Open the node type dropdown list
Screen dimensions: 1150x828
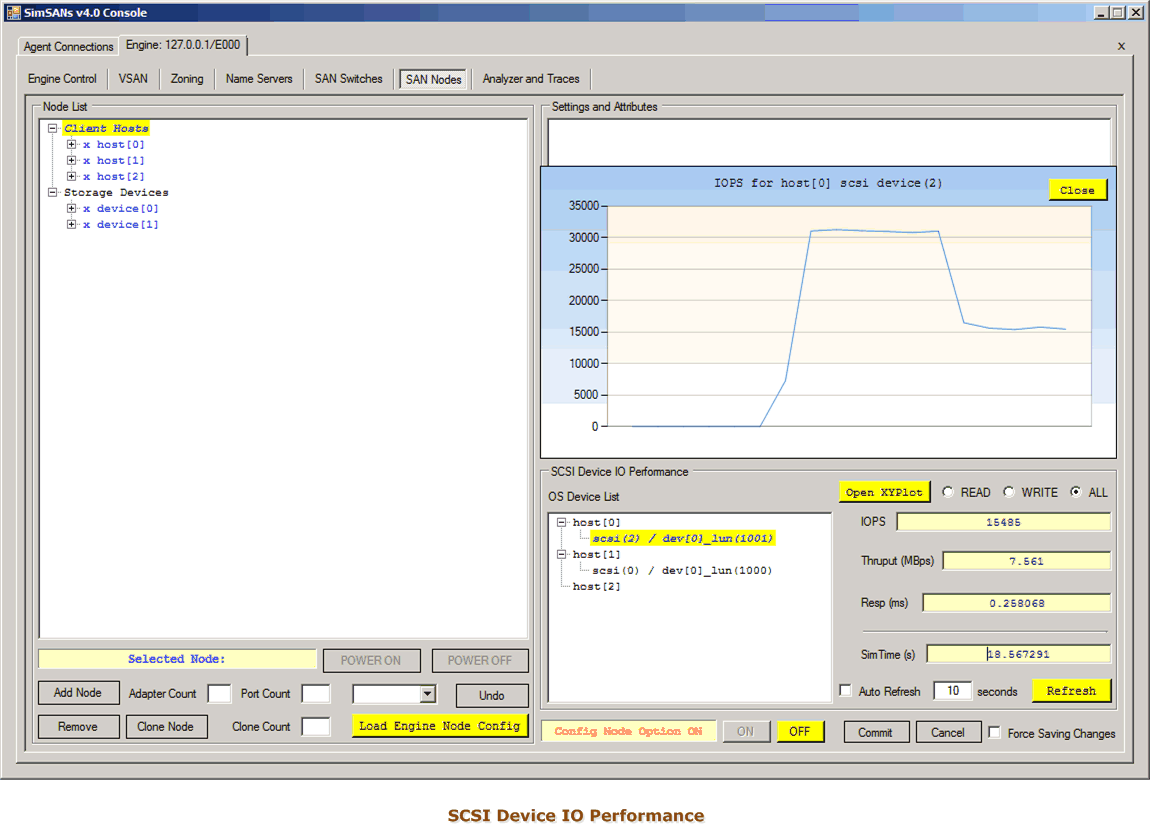coord(427,694)
